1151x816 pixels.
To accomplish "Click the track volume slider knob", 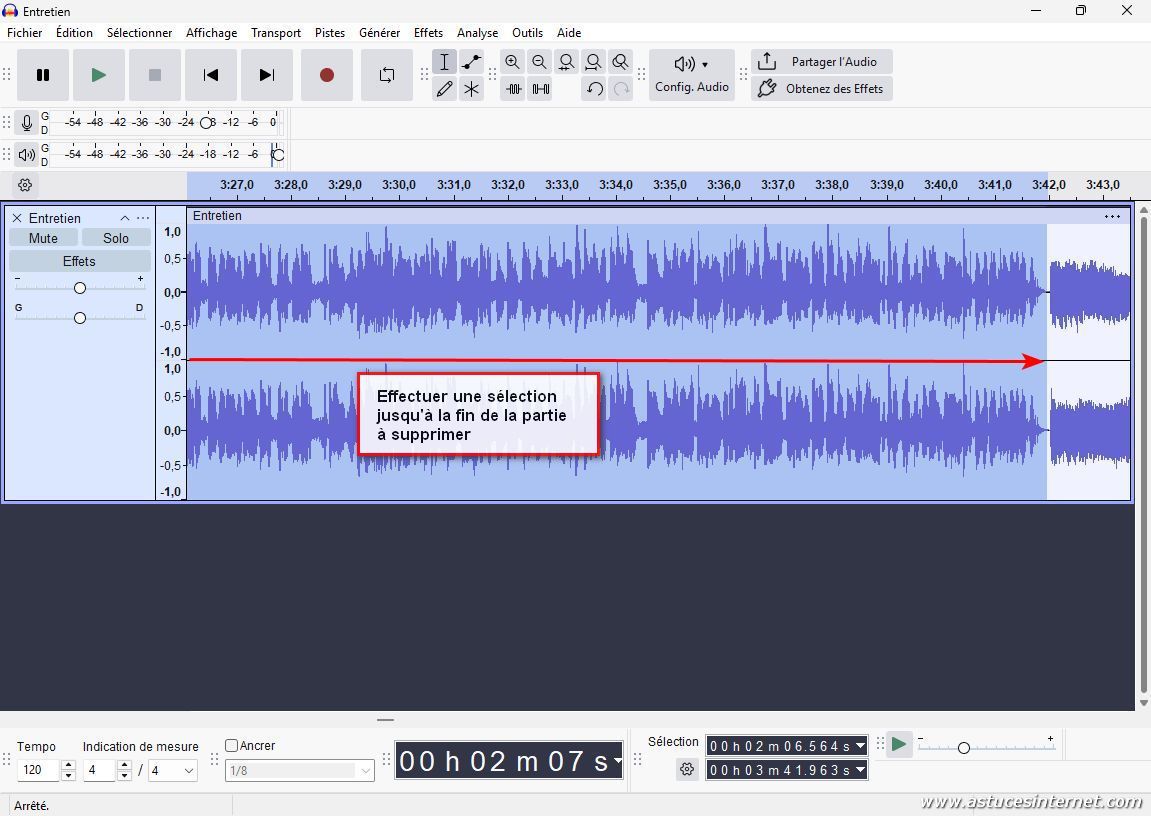I will [79, 288].
